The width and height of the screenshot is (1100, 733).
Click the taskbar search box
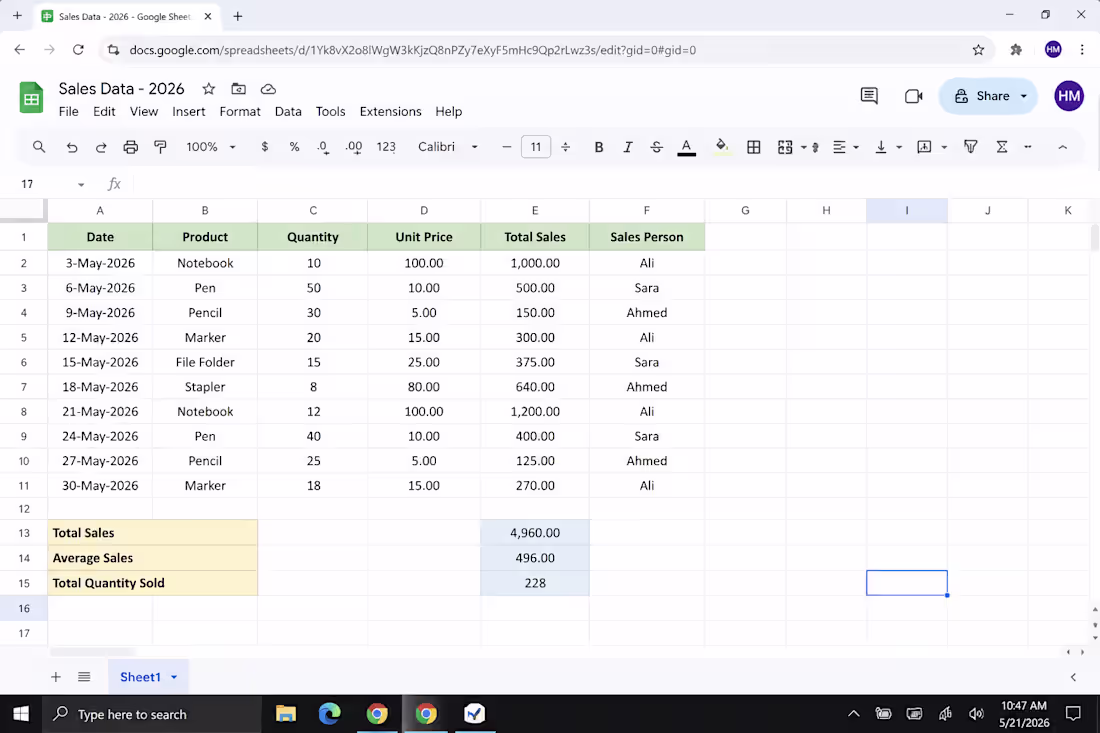click(152, 714)
